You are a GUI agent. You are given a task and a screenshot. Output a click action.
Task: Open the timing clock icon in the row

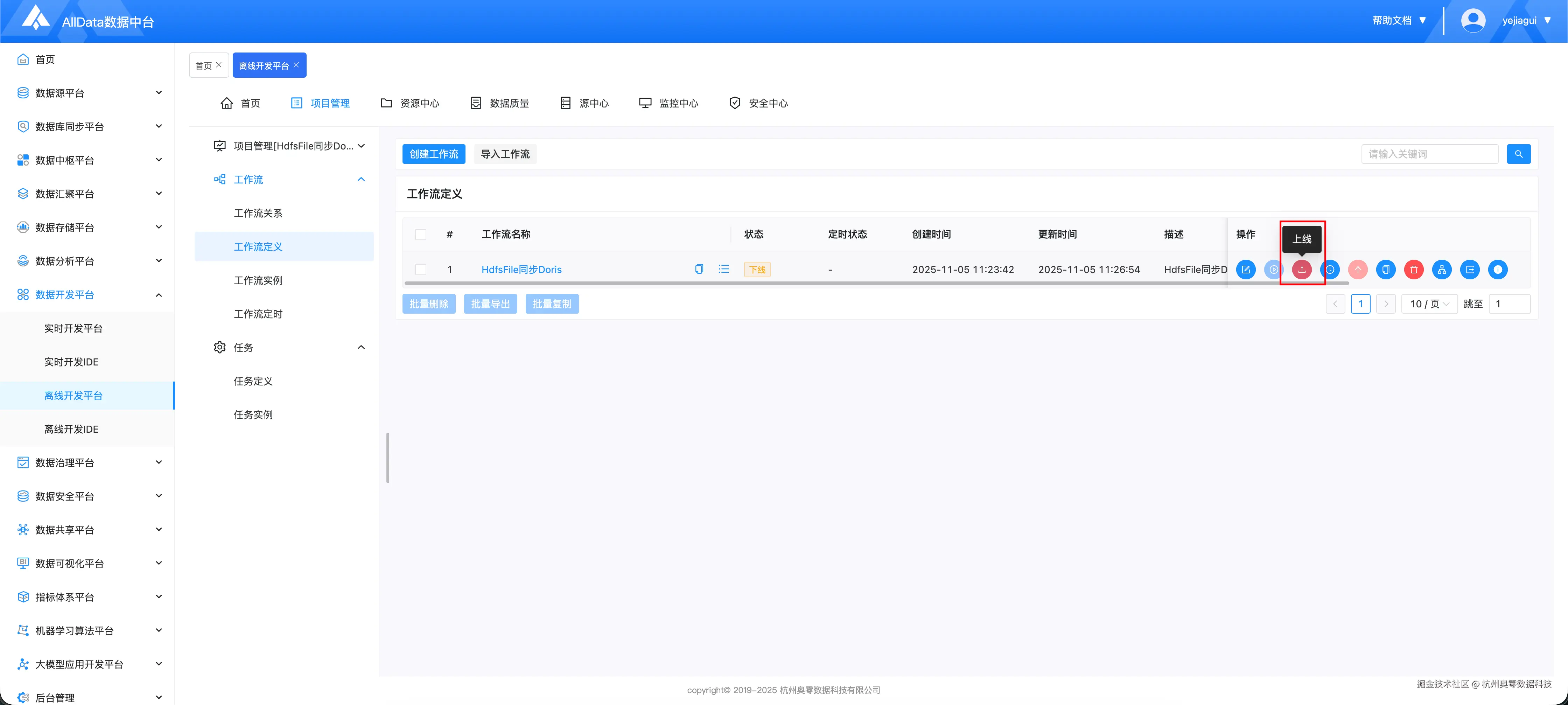click(1330, 270)
